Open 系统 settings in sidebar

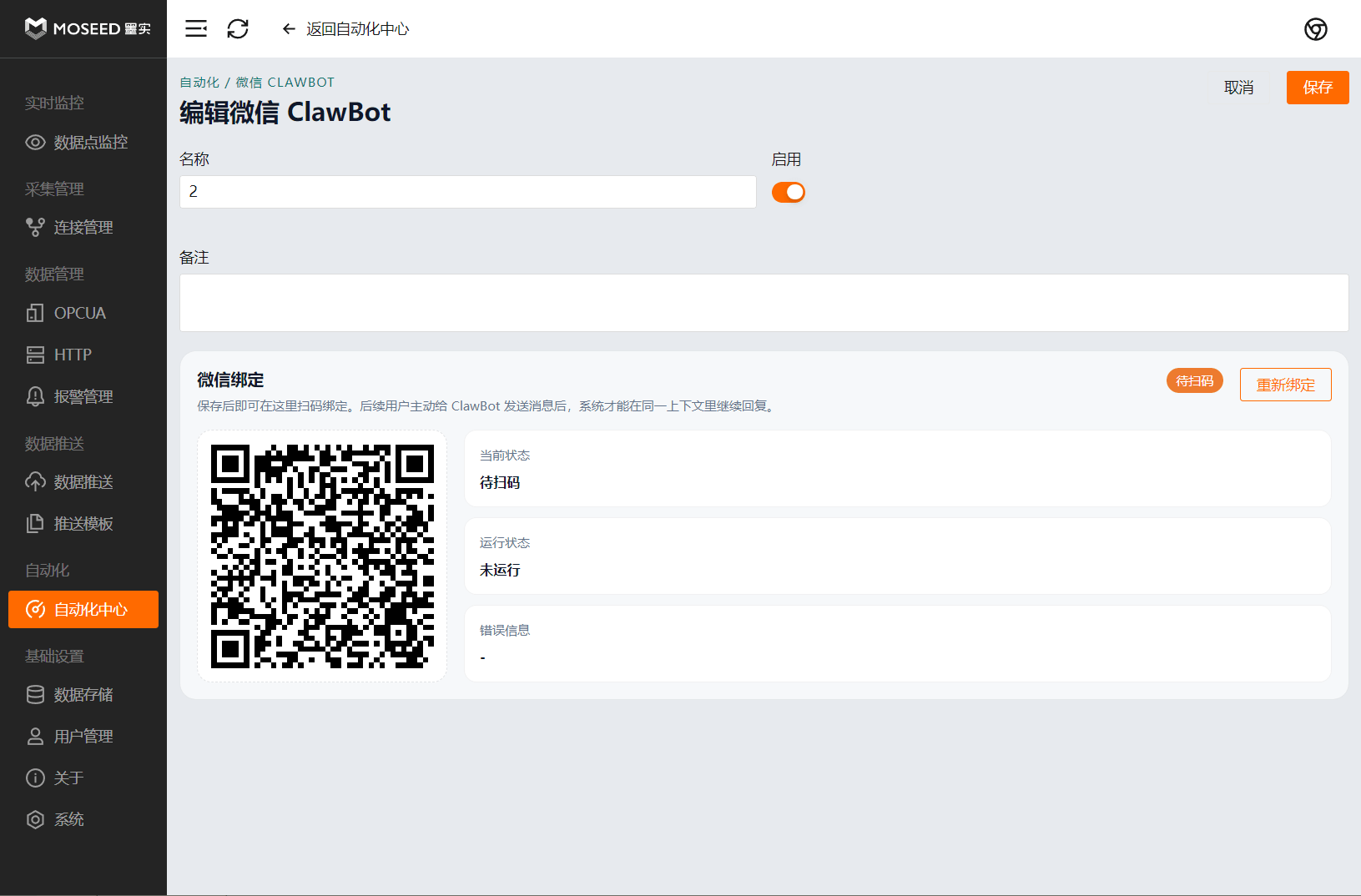[83, 820]
